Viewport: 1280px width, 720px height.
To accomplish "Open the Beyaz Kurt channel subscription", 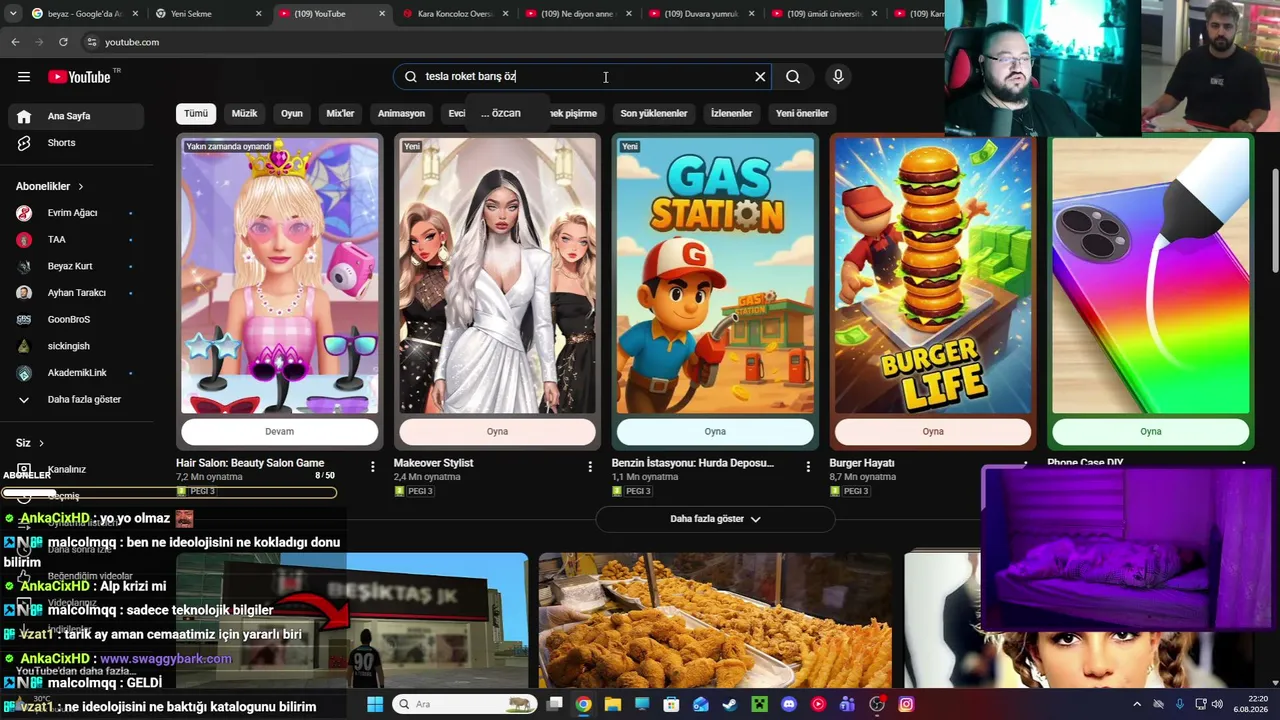I will 76,266.
